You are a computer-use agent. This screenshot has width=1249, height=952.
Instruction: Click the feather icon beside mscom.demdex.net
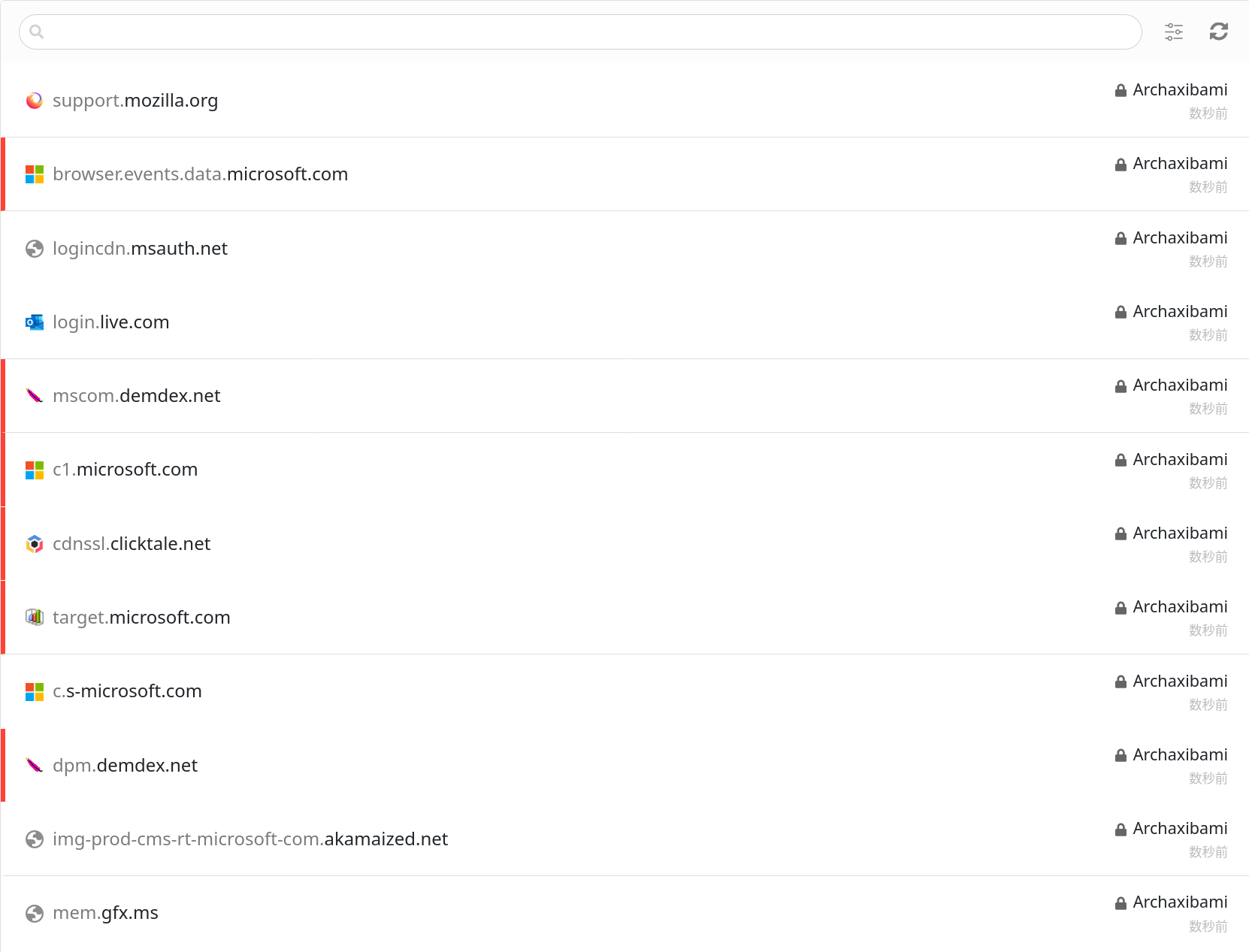point(35,396)
